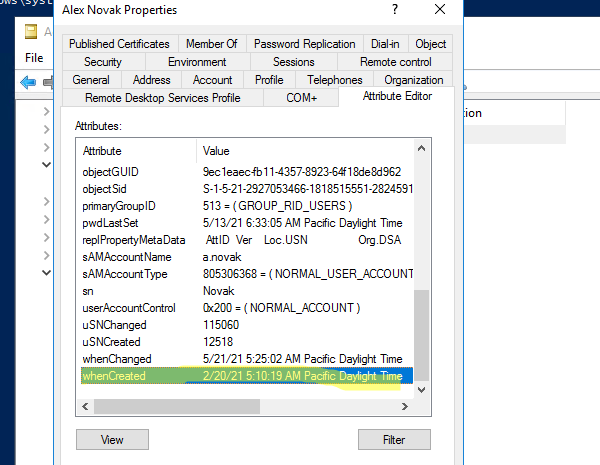
Task: Switch to the Member Of tab
Action: (x=212, y=44)
